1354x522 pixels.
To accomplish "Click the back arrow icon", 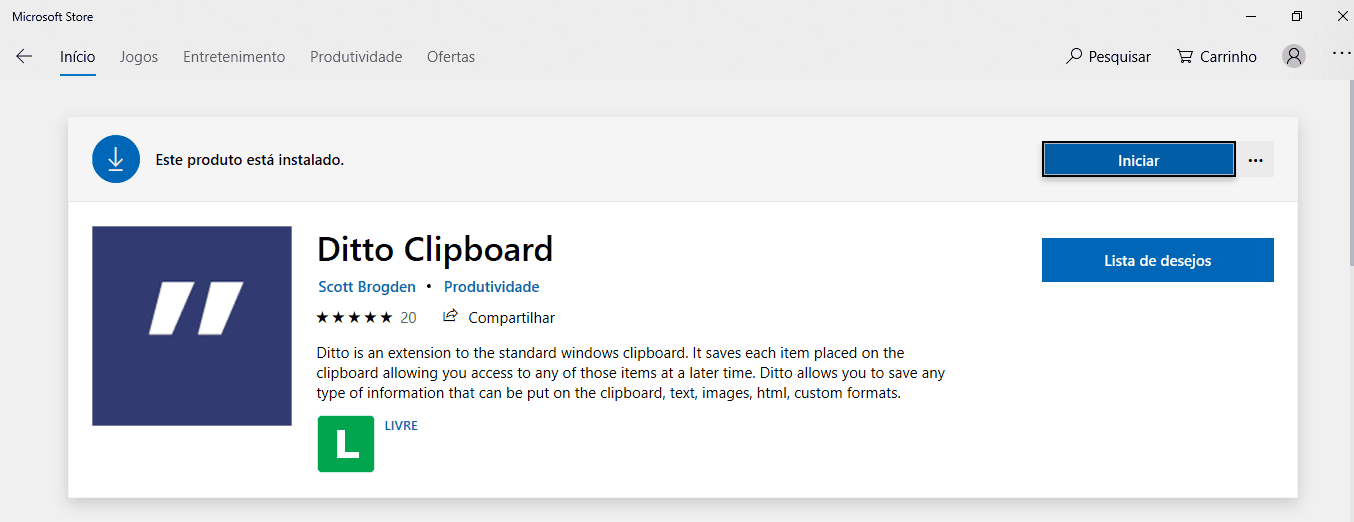I will pyautogui.click(x=24, y=57).
